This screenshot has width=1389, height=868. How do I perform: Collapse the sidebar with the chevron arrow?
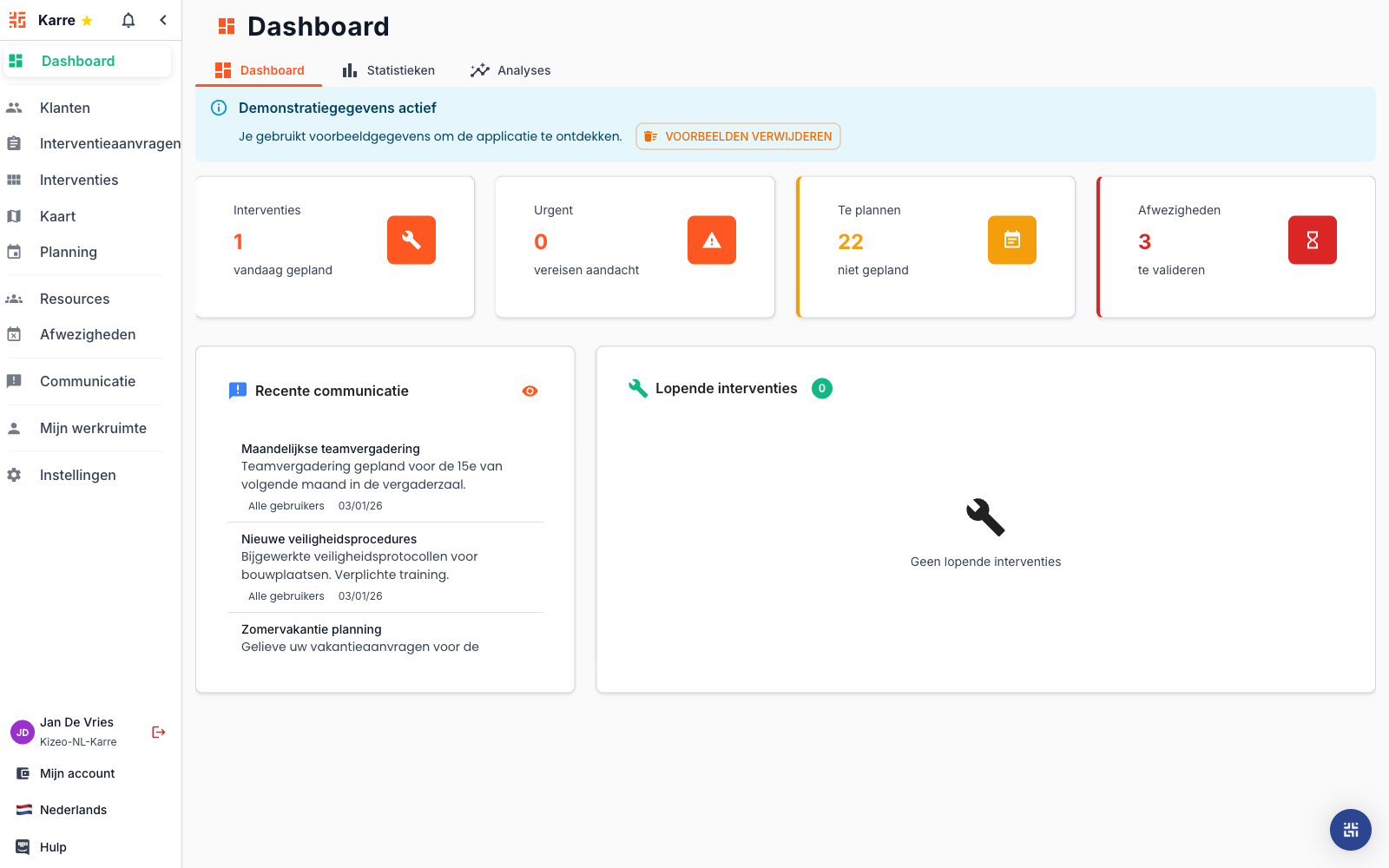[163, 19]
